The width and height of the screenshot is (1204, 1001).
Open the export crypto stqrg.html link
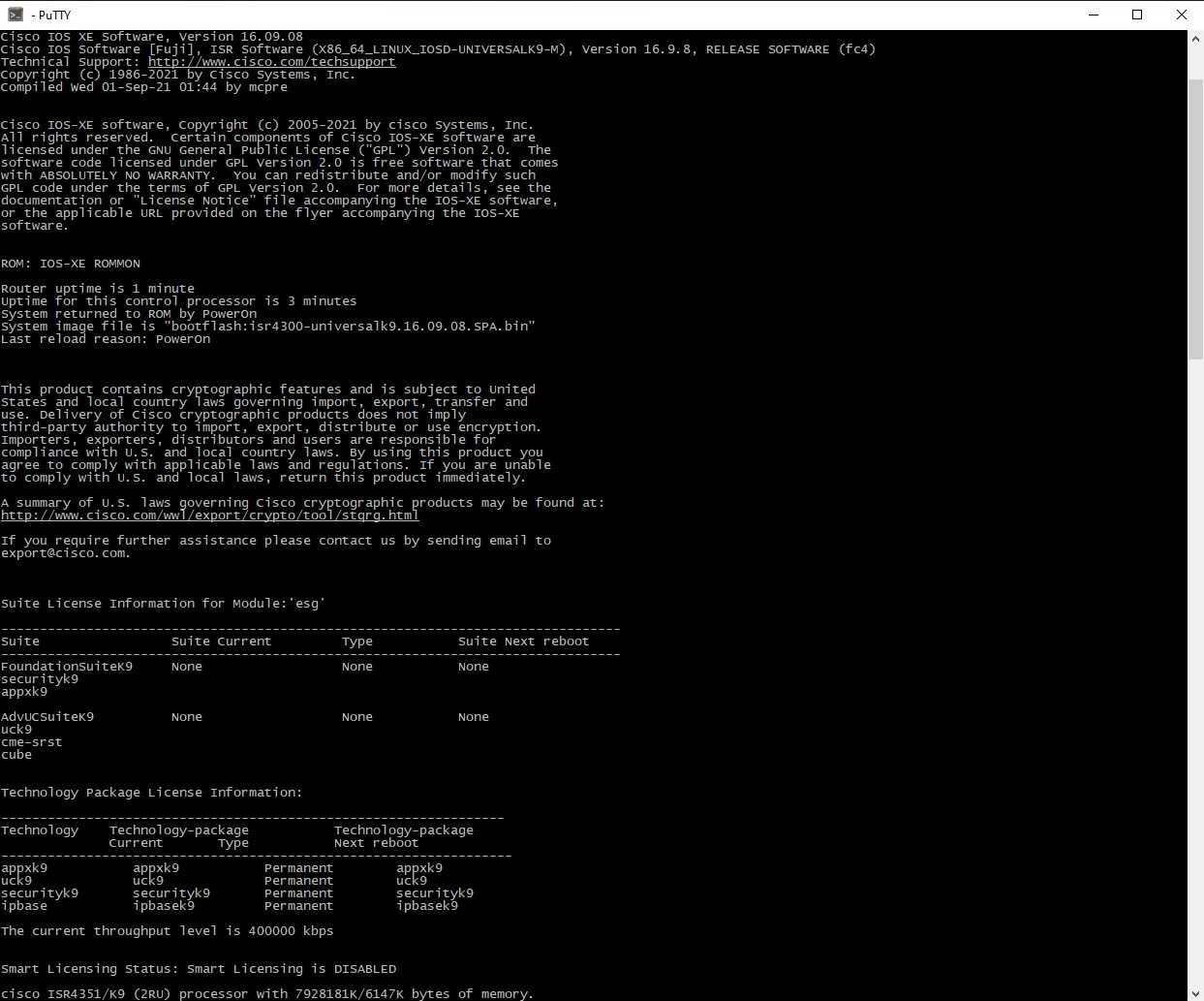pos(210,516)
